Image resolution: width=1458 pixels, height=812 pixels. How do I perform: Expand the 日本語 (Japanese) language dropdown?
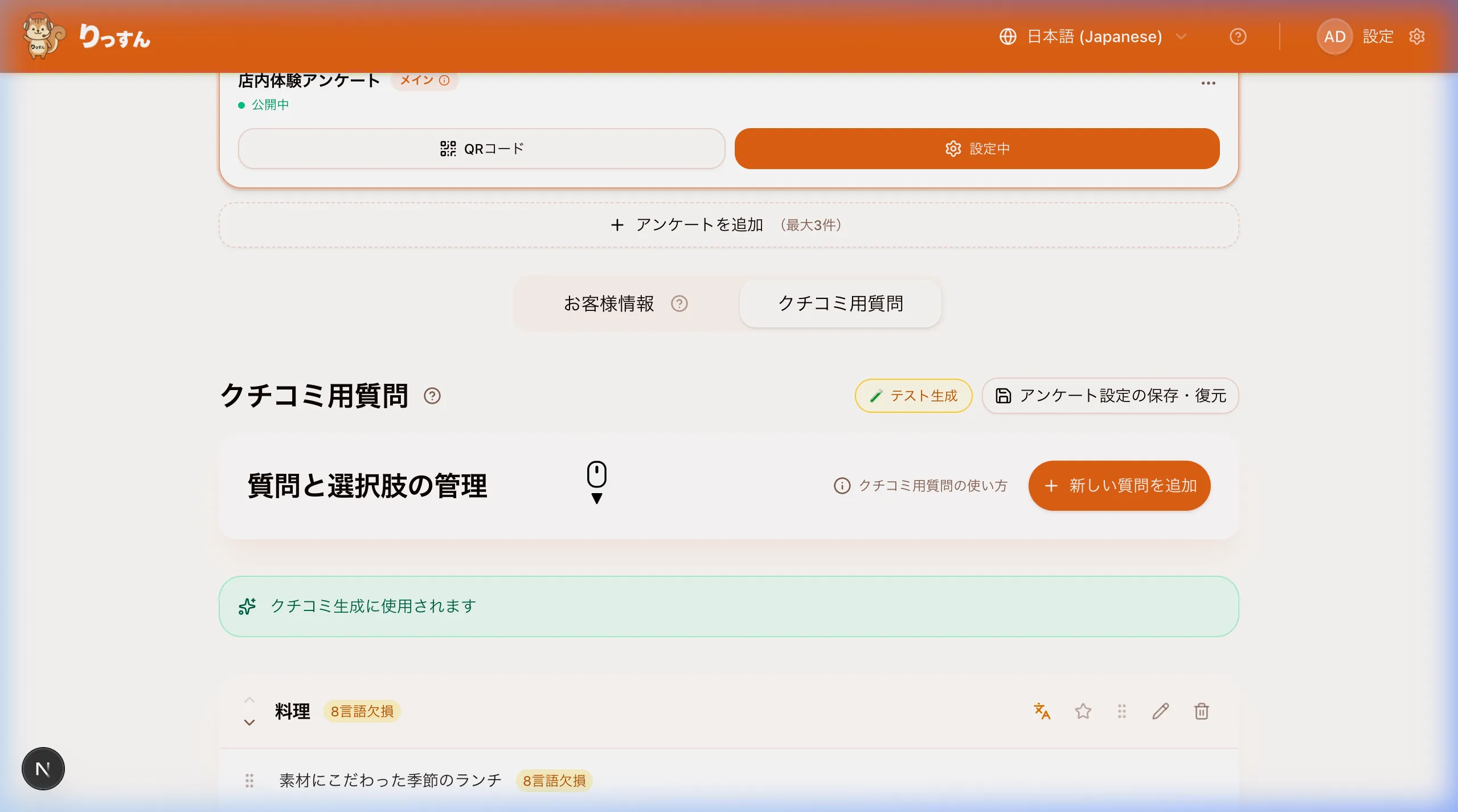(1093, 36)
